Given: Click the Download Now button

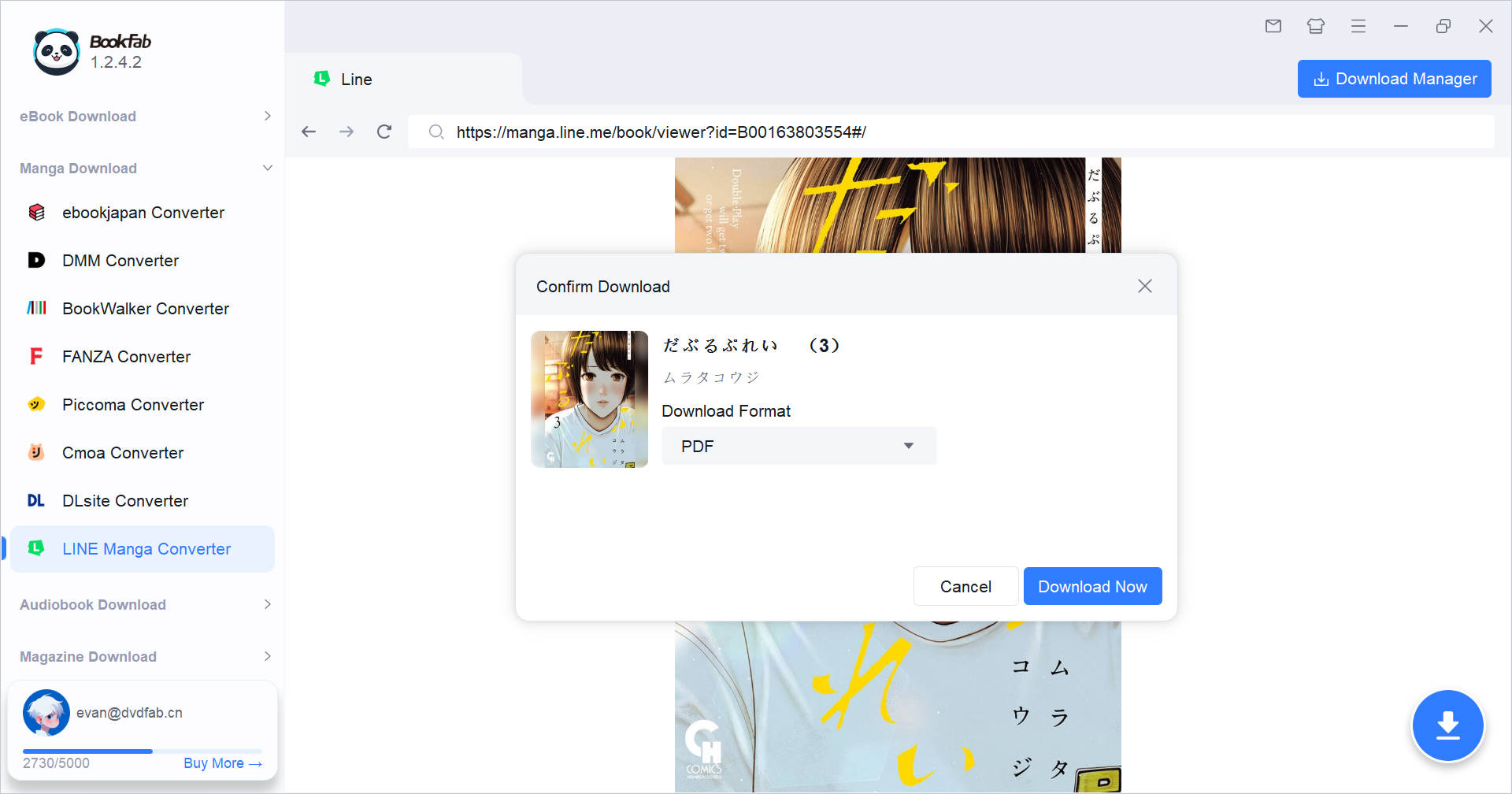Looking at the screenshot, I should click(1092, 586).
